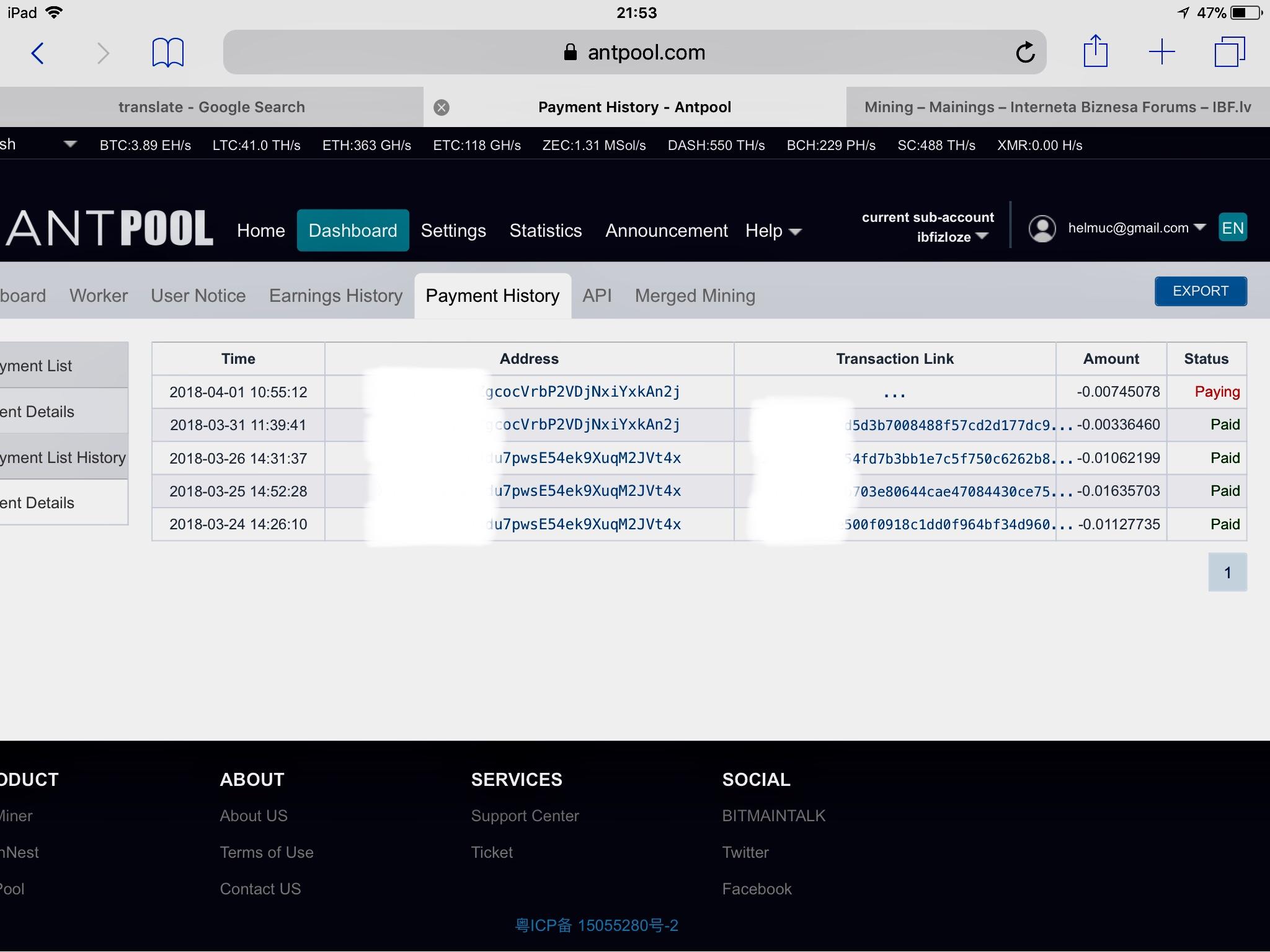Switch to translate Google Search tab
Image resolution: width=1270 pixels, height=952 pixels.
211,107
